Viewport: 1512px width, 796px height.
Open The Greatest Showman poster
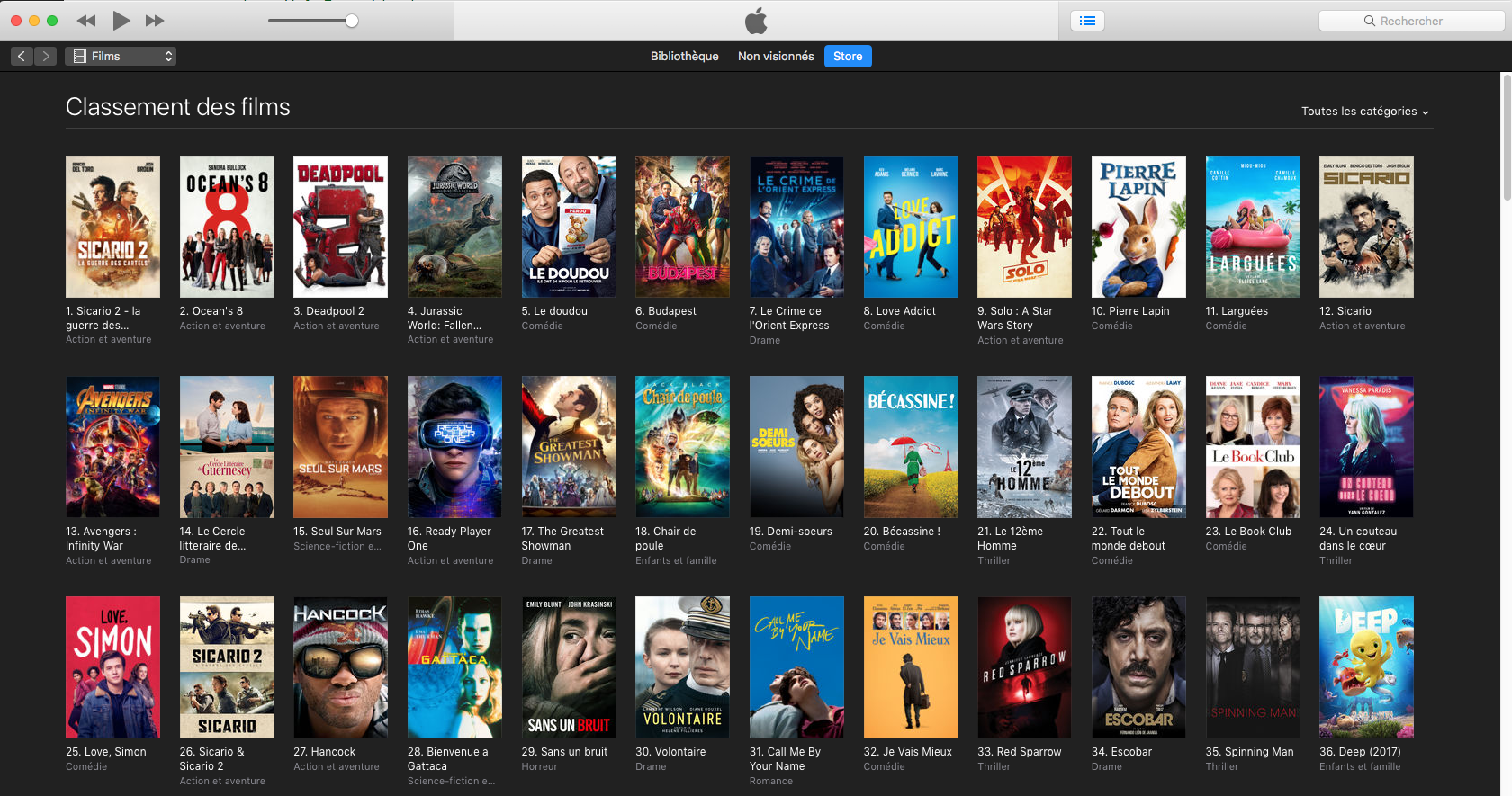(x=569, y=447)
